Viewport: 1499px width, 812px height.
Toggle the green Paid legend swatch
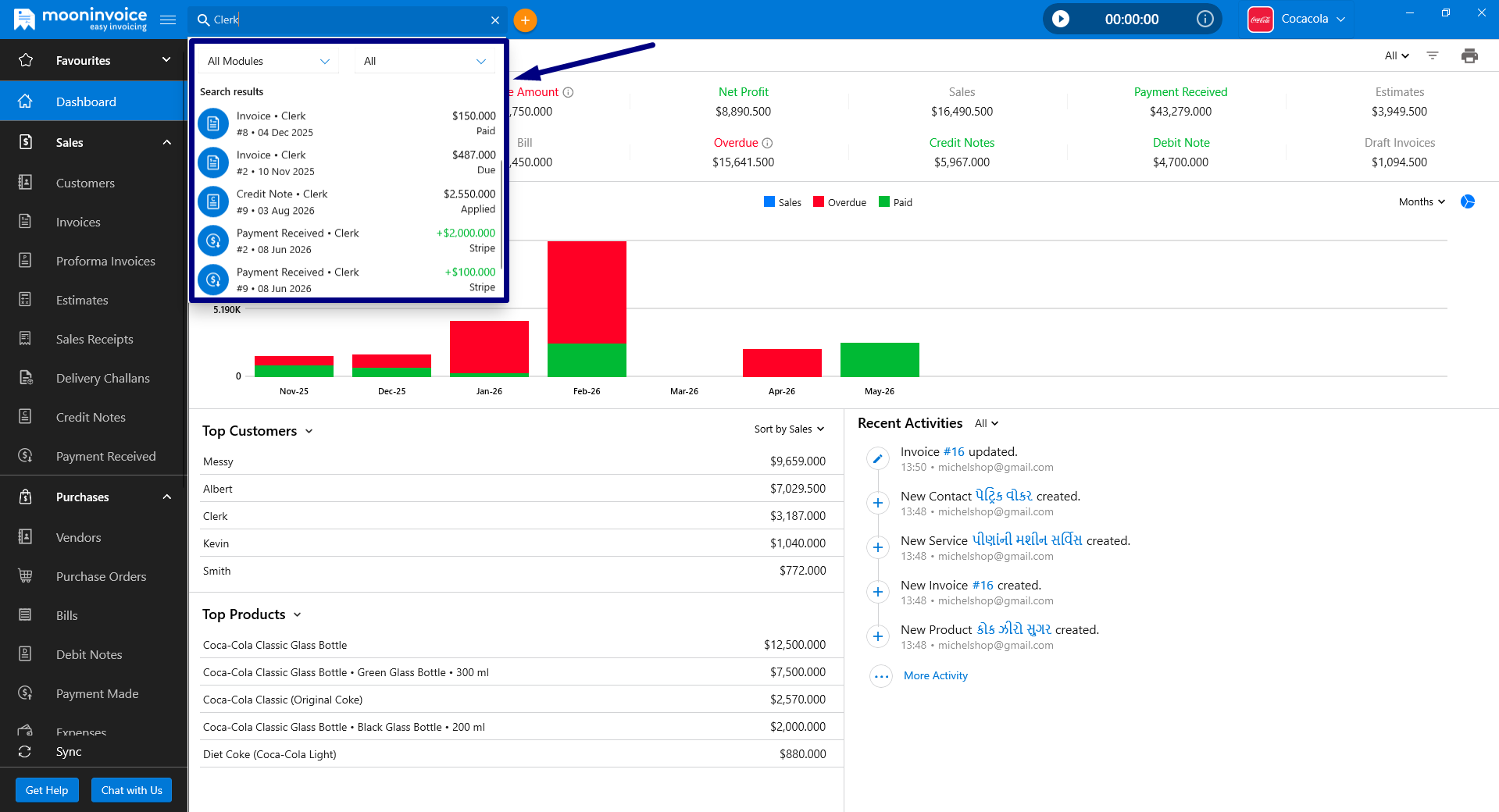[x=884, y=201]
